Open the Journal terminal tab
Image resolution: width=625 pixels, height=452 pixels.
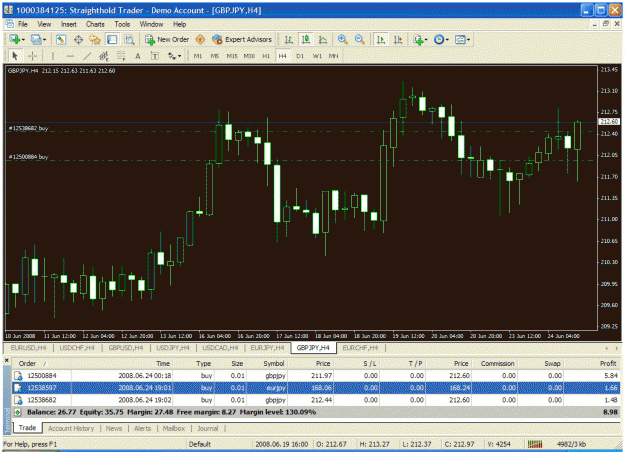(208, 428)
